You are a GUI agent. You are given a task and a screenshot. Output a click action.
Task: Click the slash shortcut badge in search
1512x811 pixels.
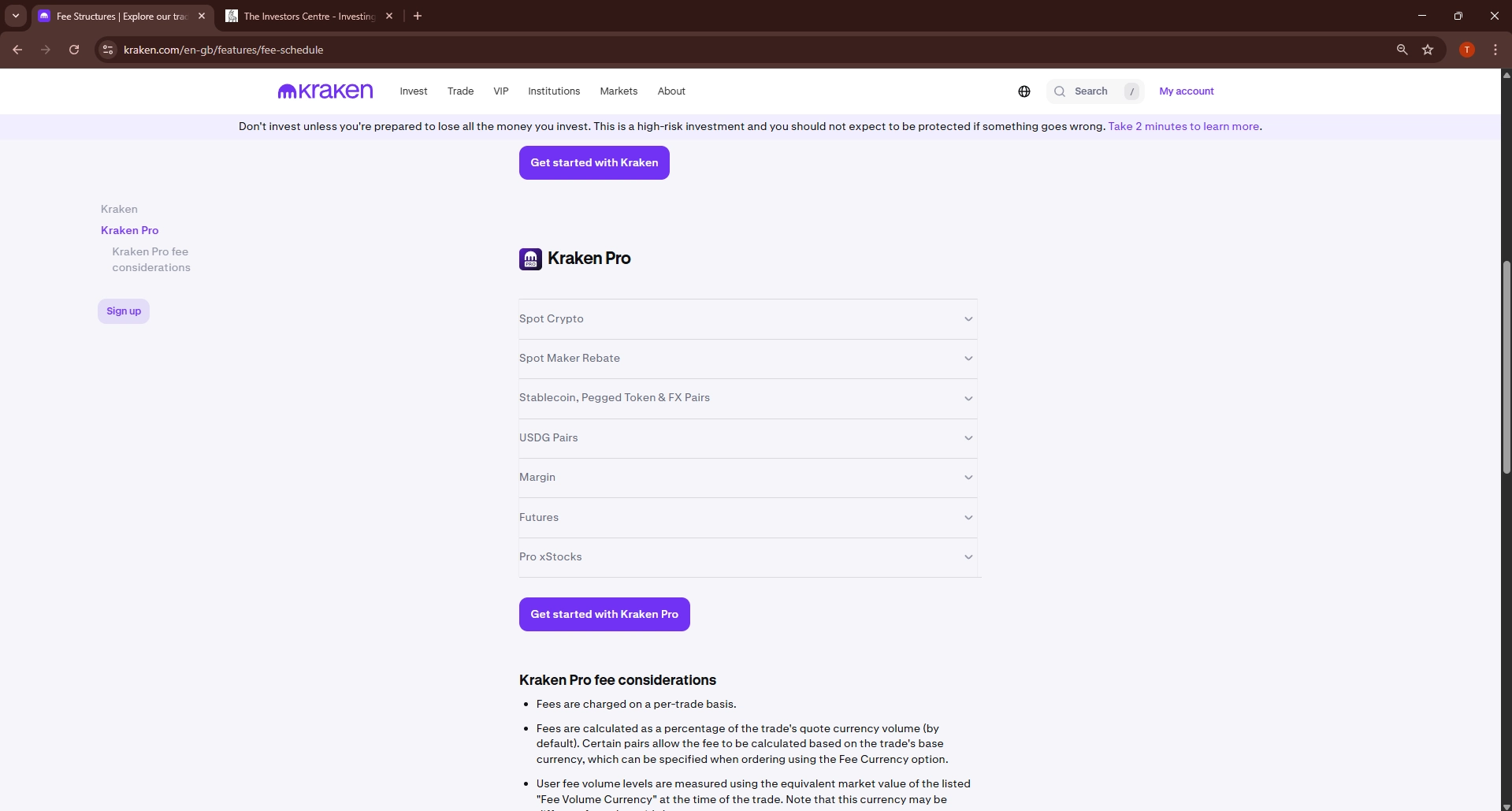(x=1131, y=91)
